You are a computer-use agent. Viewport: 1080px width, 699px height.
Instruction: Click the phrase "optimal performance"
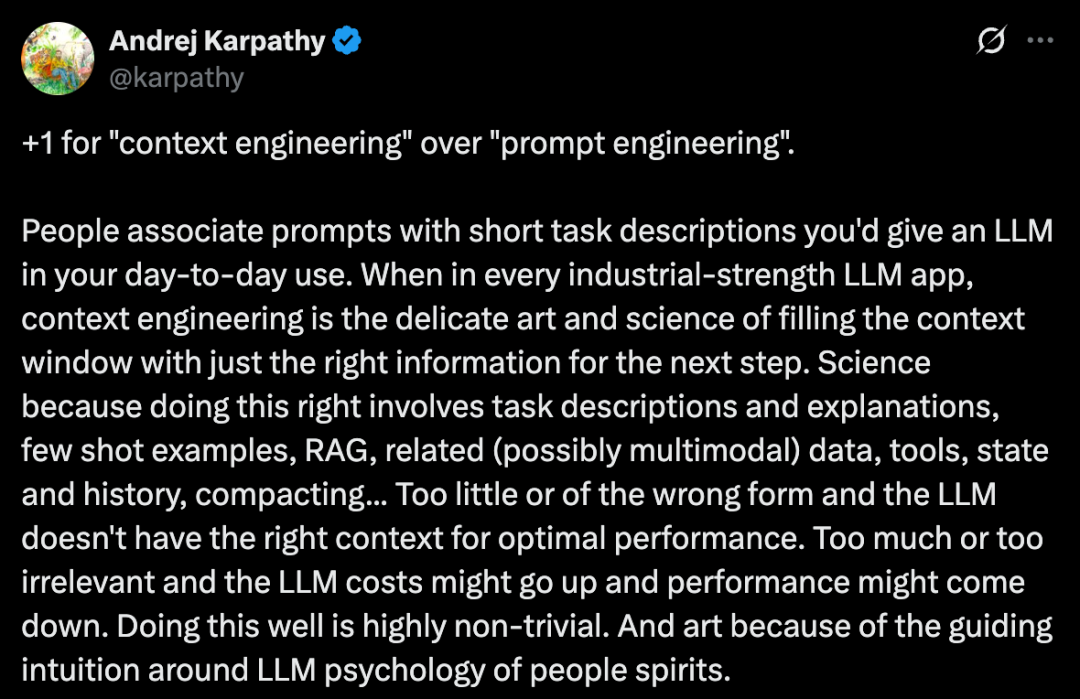651,539
